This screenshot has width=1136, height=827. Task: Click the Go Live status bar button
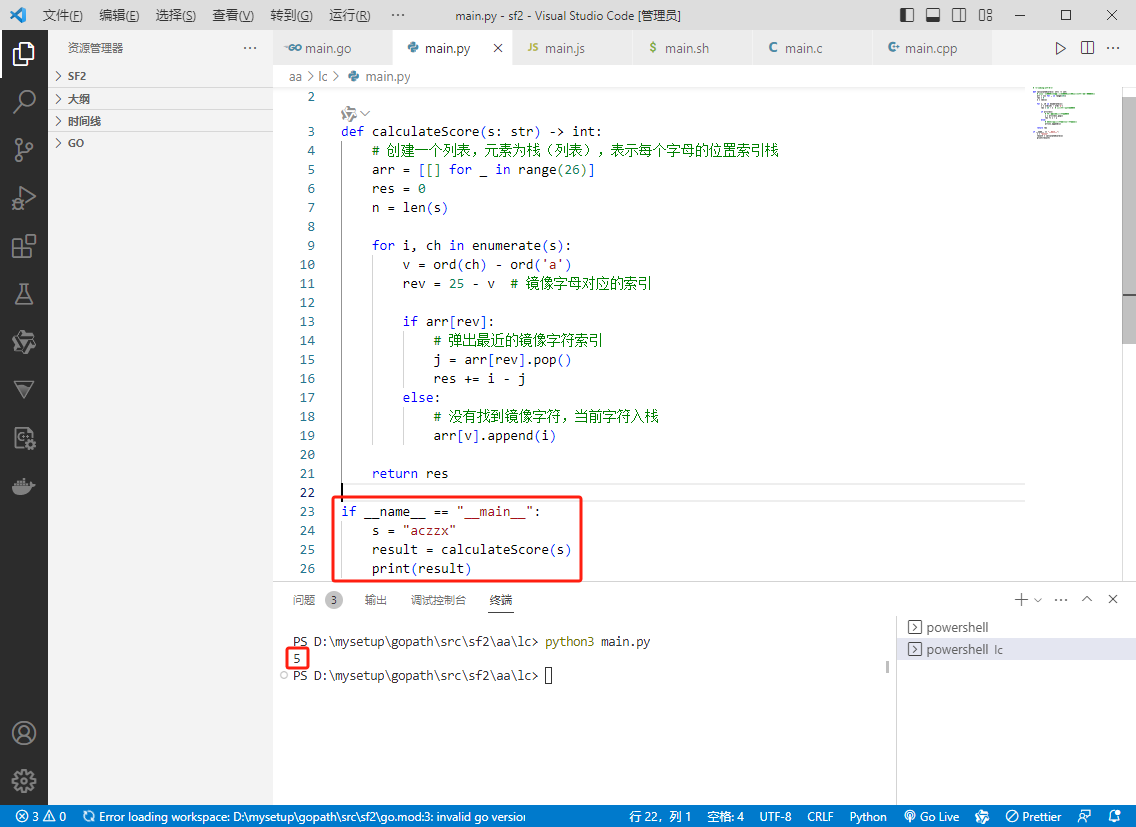tap(932, 816)
